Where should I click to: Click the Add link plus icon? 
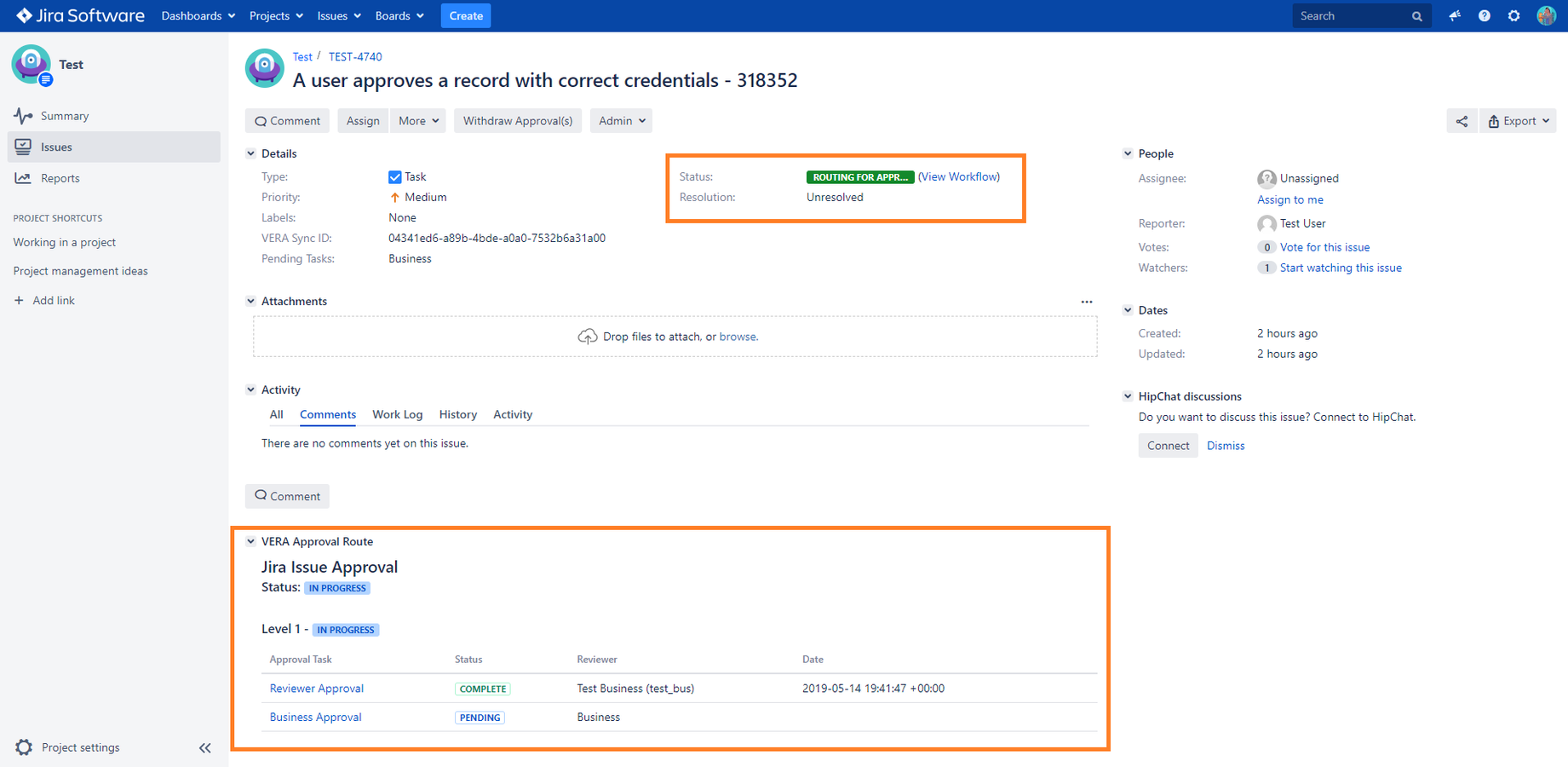pyautogui.click(x=19, y=300)
